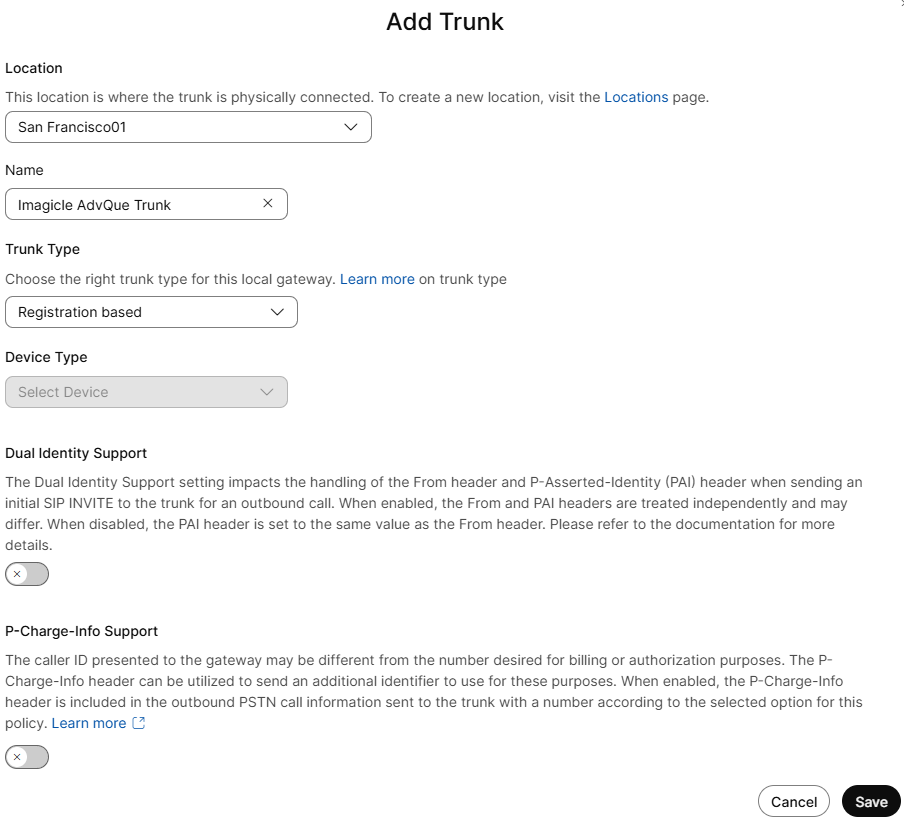Screen dimensions: 904x821
Task: Turn on P-Charge-Info Support toggle
Action: pyautogui.click(x=27, y=757)
